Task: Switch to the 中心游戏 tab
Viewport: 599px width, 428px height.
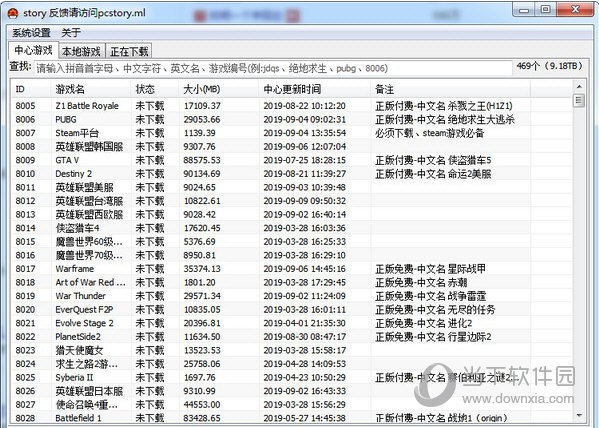Action: point(33,50)
